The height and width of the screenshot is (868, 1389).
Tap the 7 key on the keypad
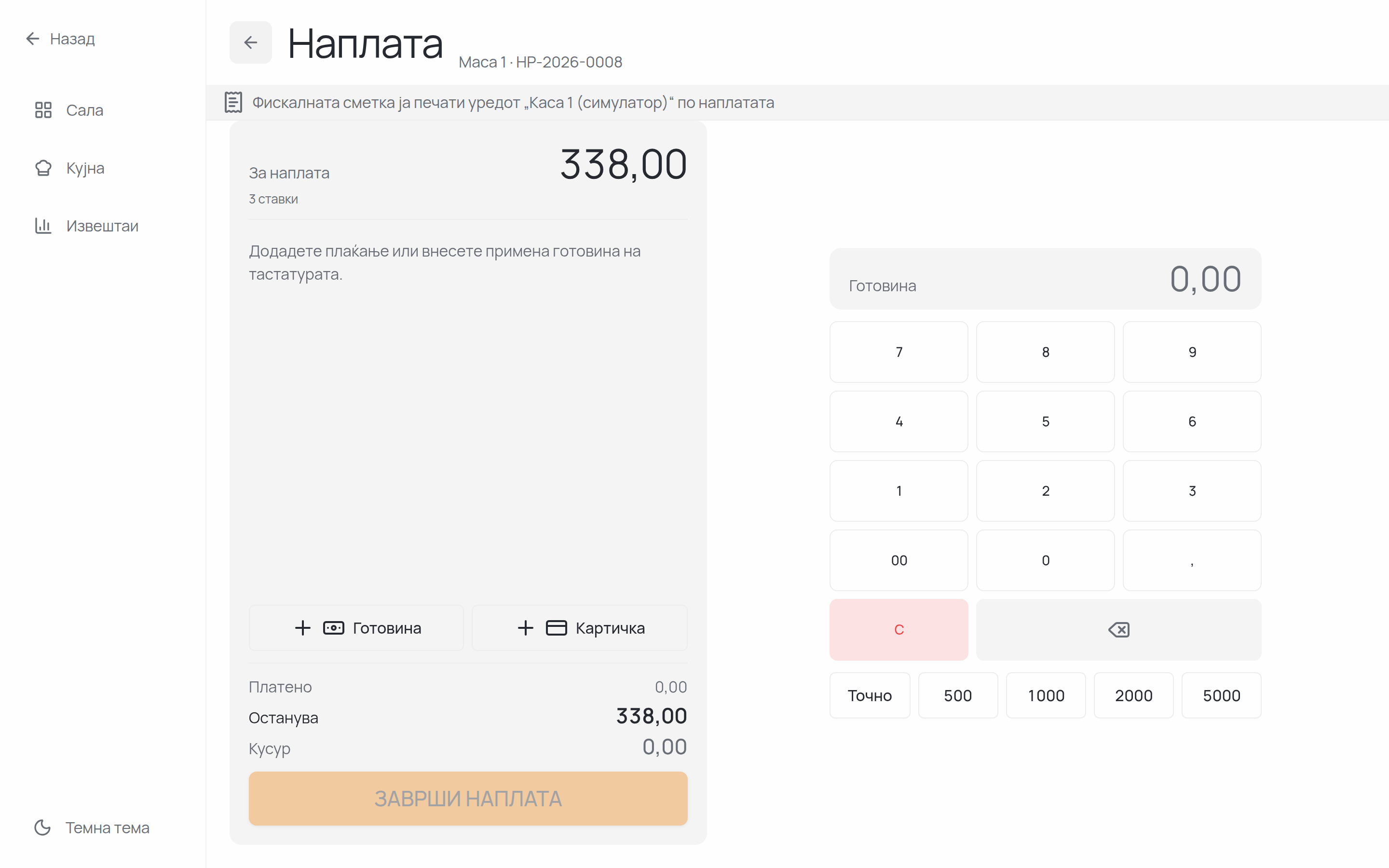(x=899, y=352)
